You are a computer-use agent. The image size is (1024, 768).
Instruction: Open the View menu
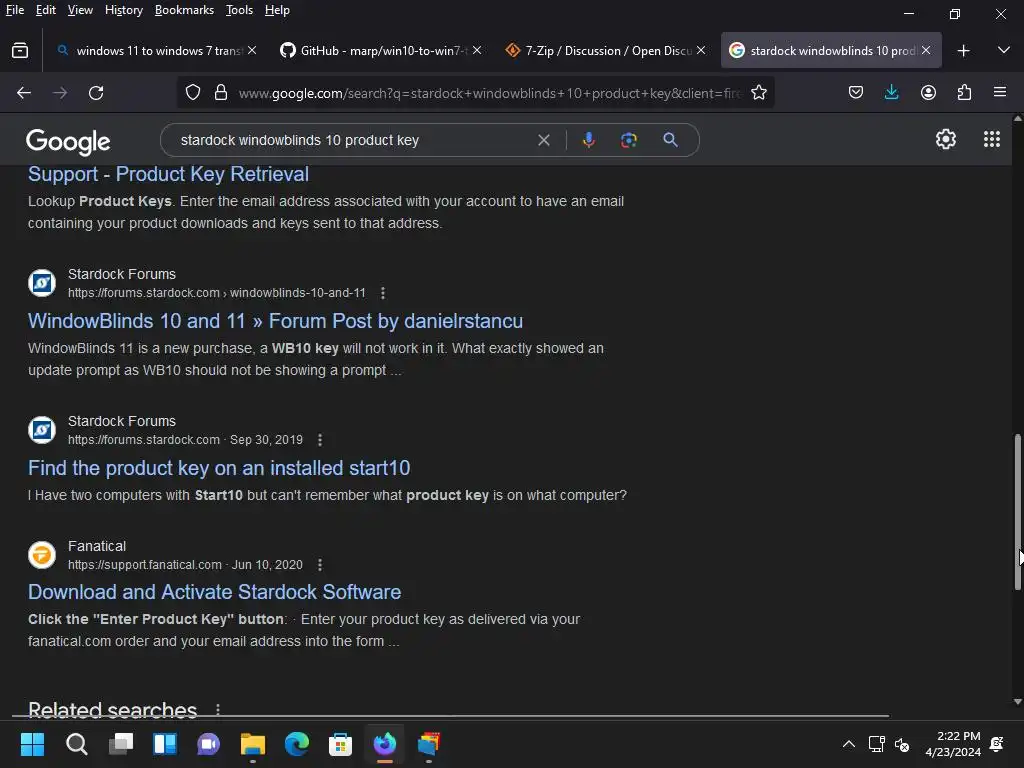pyautogui.click(x=80, y=10)
